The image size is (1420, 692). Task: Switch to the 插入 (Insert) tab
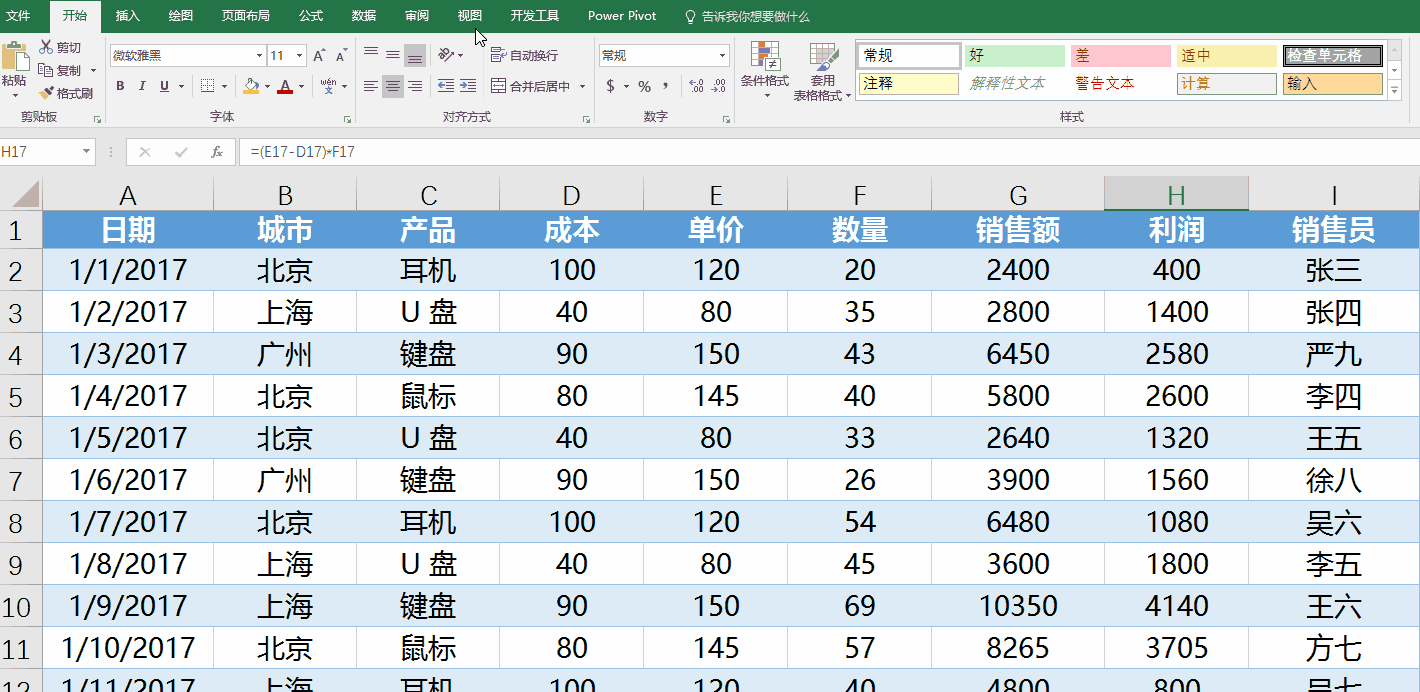[x=128, y=16]
